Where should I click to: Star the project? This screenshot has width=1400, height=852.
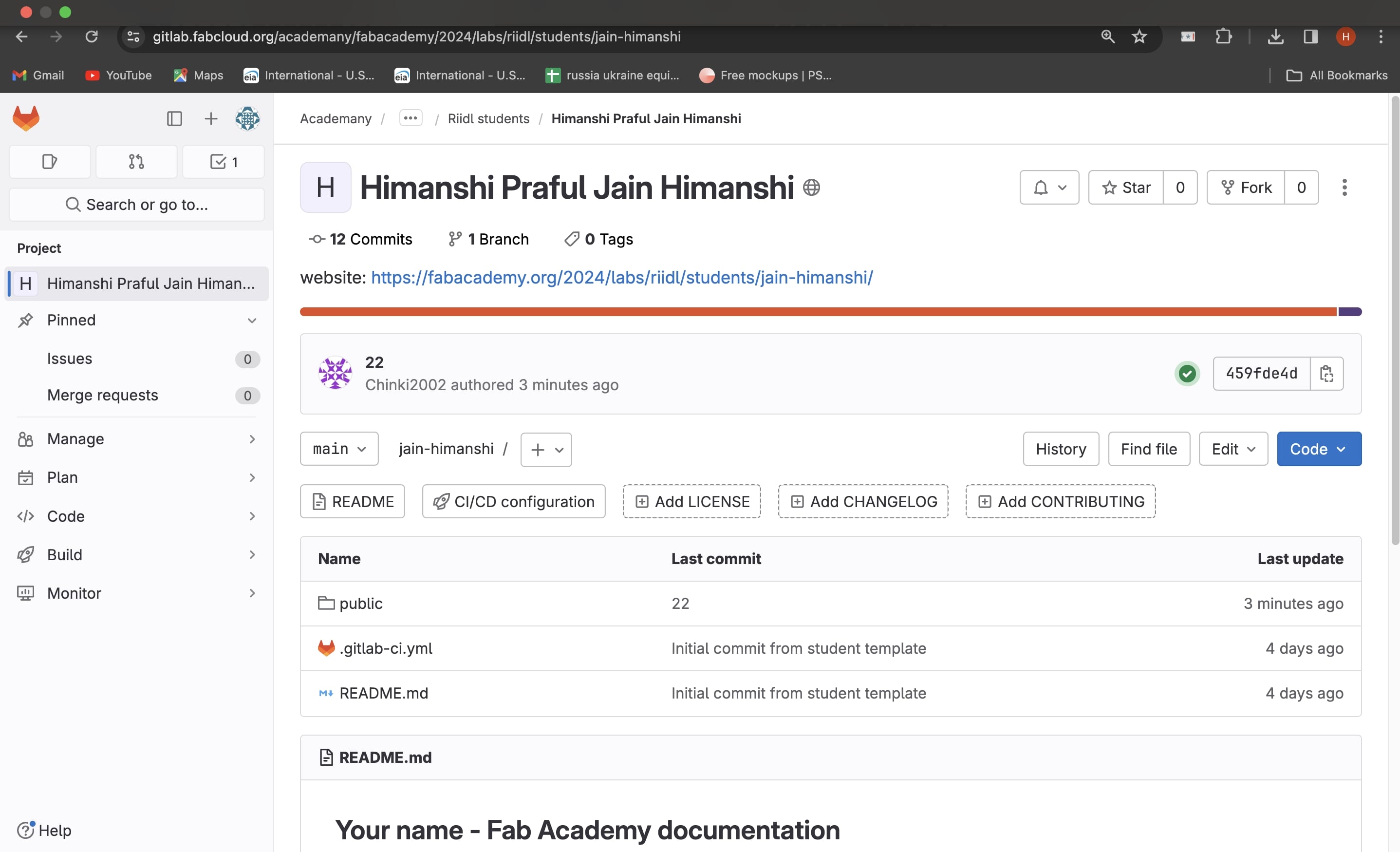pyautogui.click(x=1125, y=188)
